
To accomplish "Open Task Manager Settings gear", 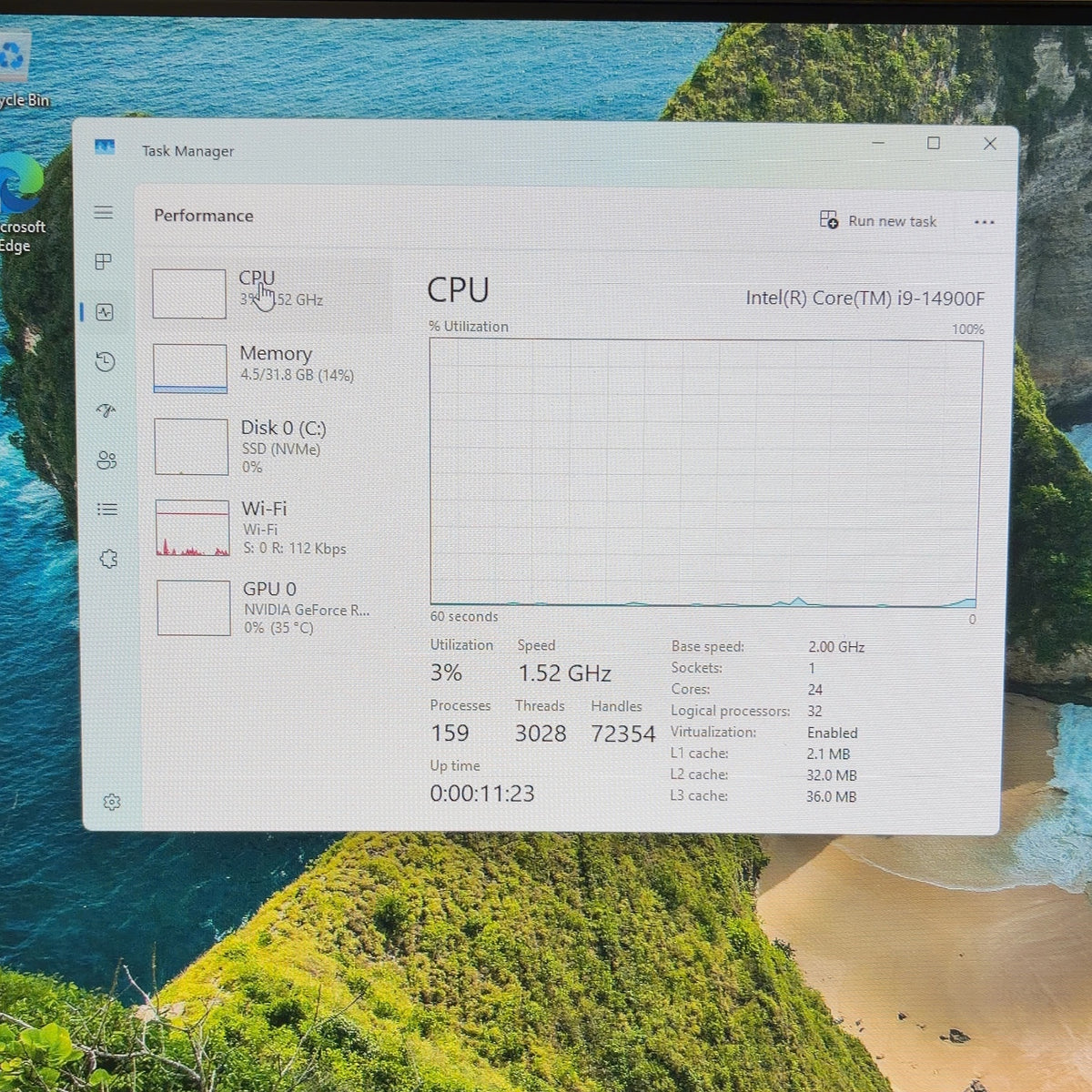I will (112, 802).
